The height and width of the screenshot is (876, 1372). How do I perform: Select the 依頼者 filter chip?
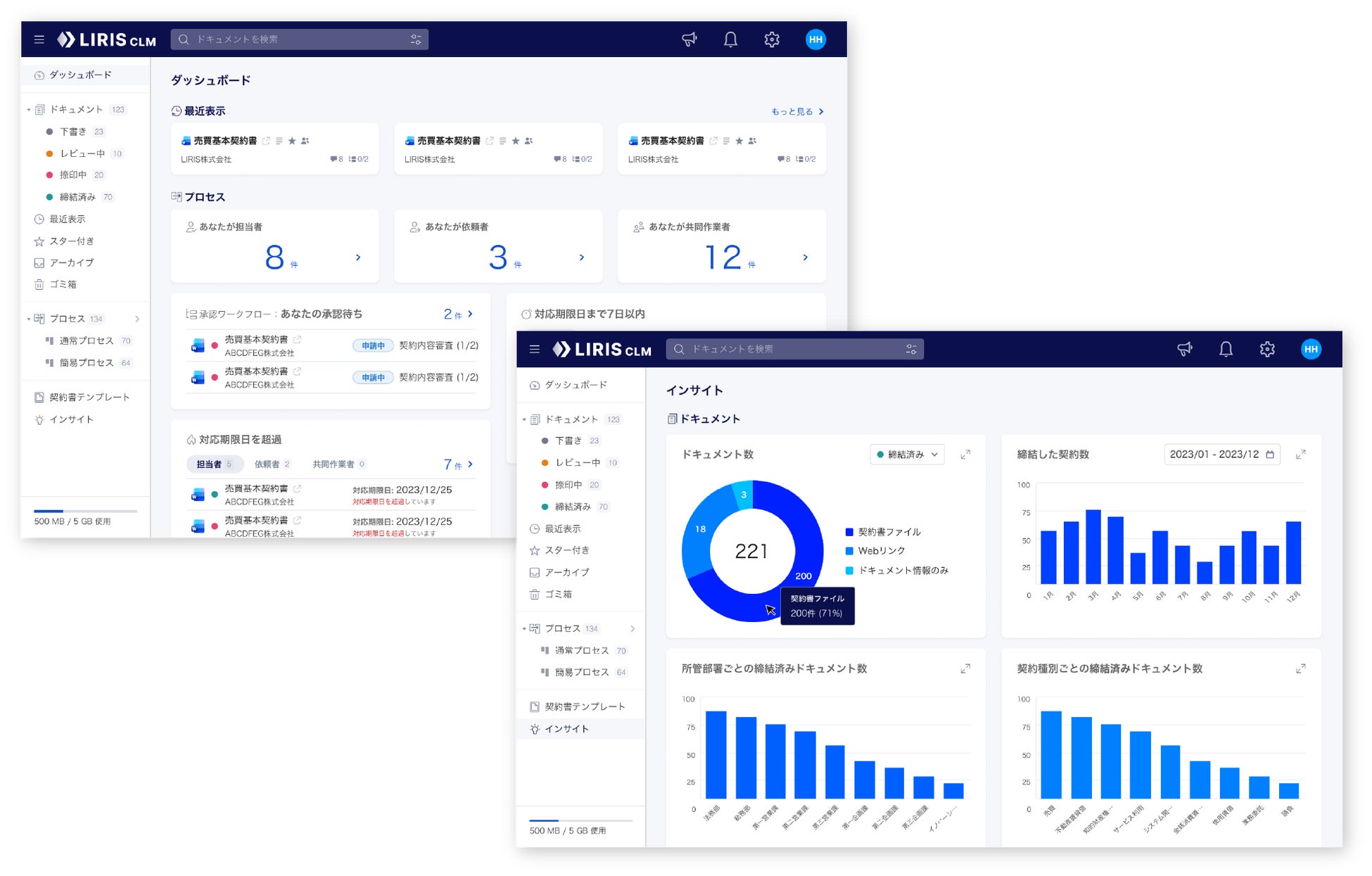click(272, 464)
